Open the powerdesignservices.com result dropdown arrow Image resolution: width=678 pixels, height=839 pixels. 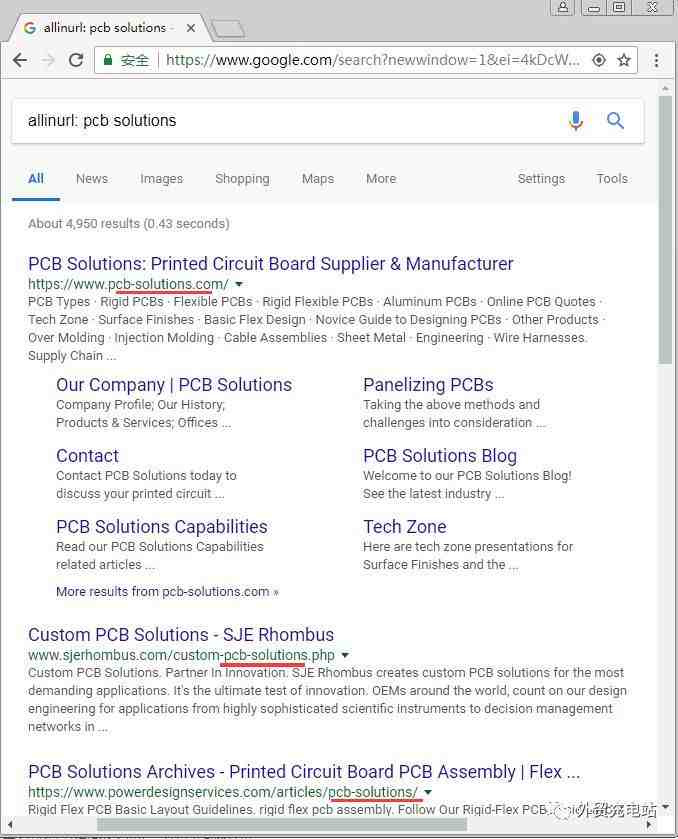pos(428,792)
